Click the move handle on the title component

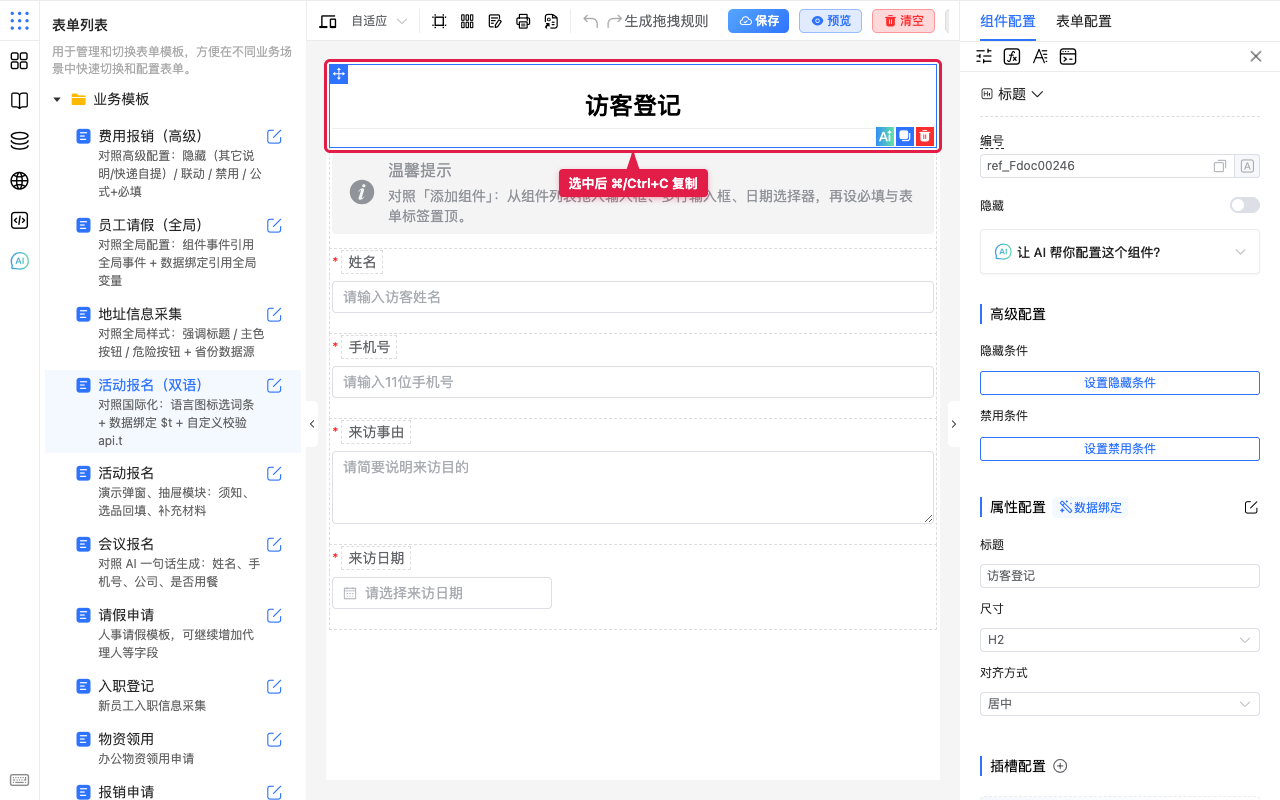[x=339, y=74]
